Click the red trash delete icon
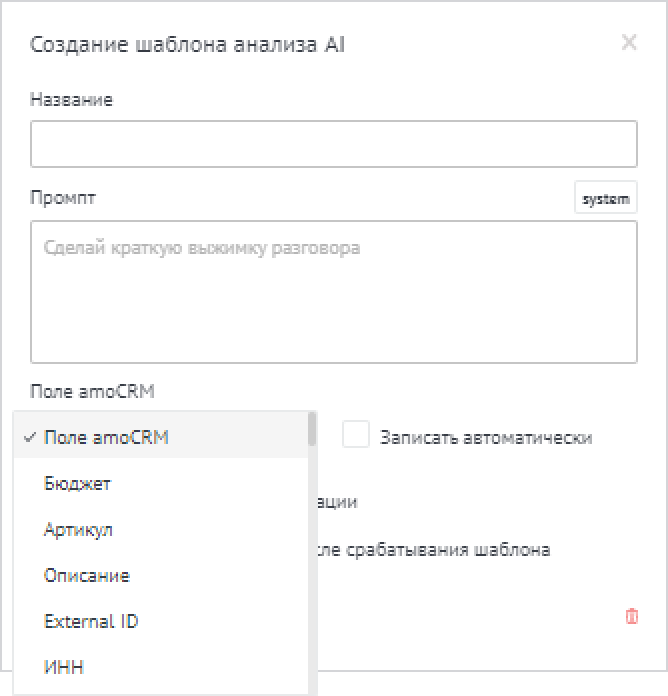668x696 pixels. 631,616
